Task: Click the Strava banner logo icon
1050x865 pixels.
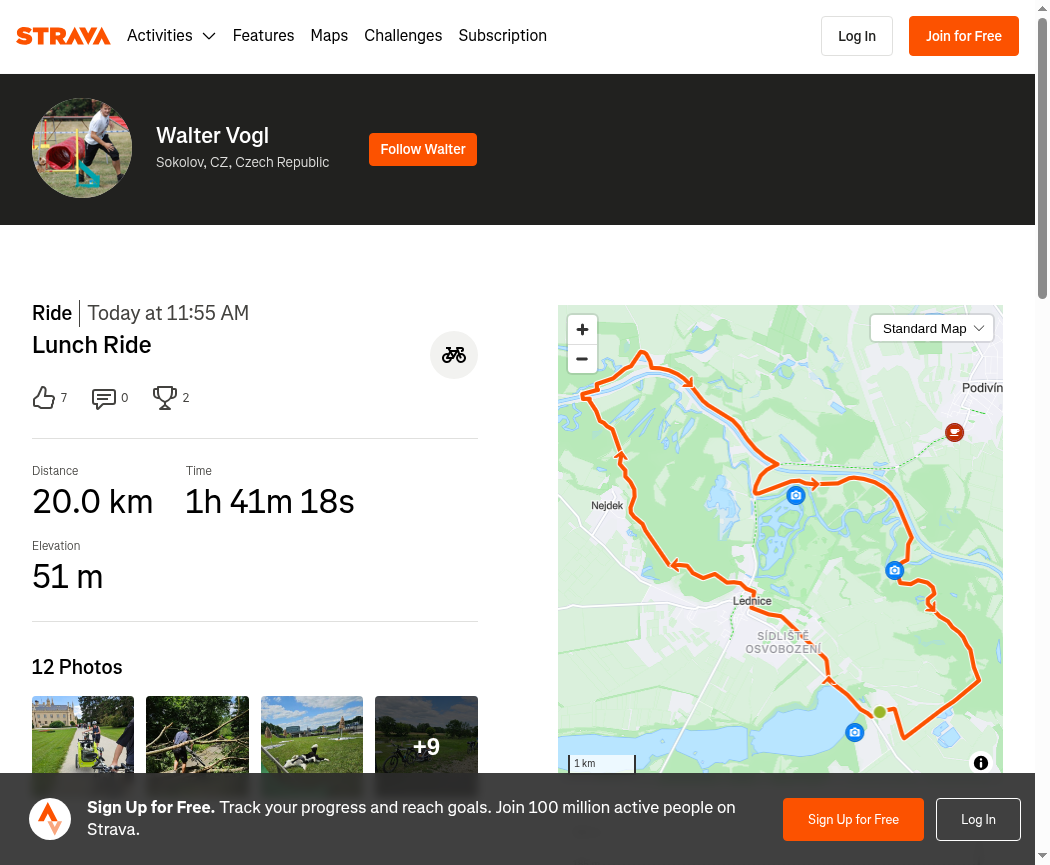Action: (50, 819)
